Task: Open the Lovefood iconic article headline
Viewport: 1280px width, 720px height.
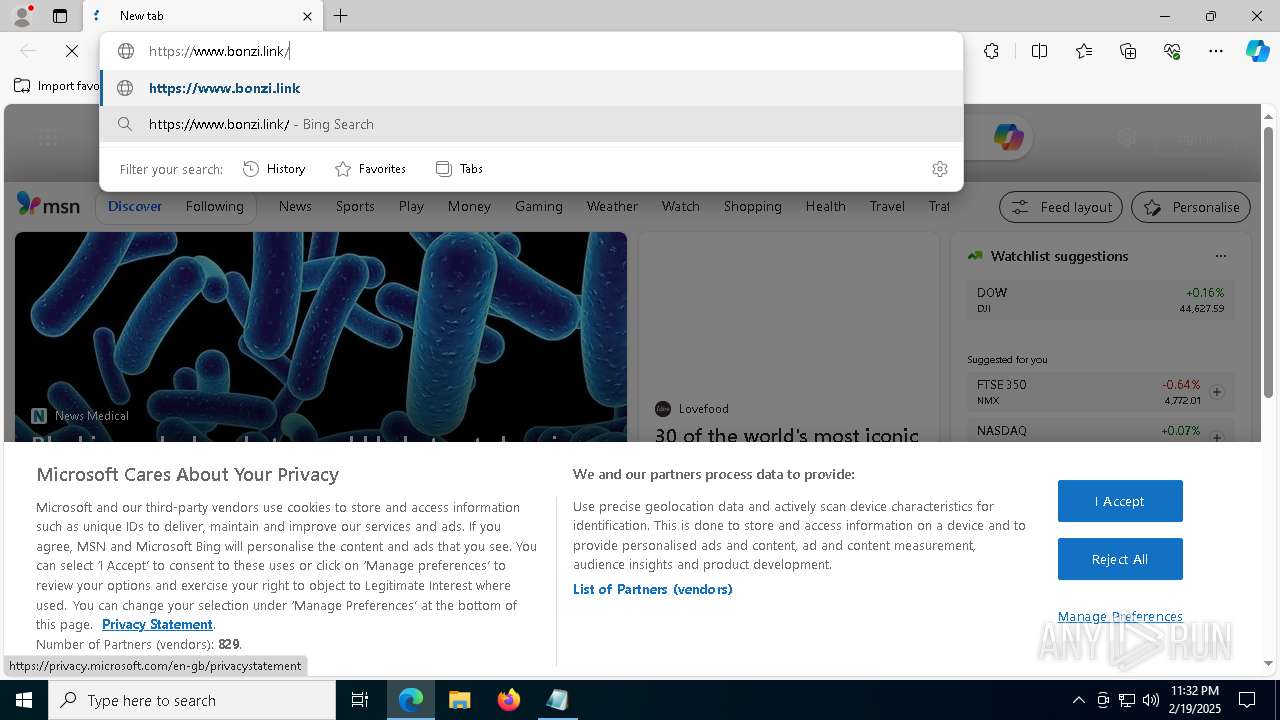Action: (787, 436)
